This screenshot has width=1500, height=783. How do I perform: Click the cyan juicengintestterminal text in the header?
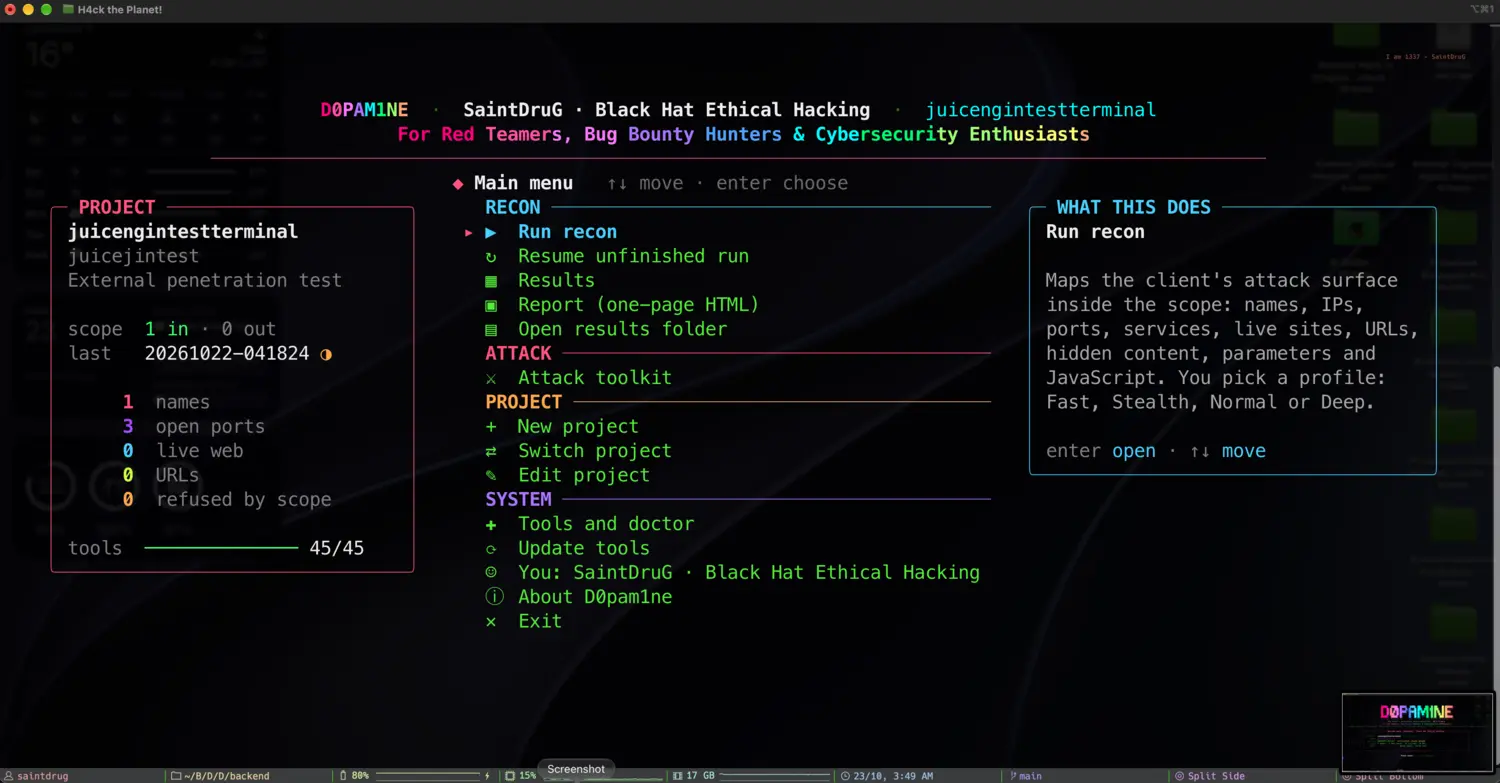point(1041,110)
